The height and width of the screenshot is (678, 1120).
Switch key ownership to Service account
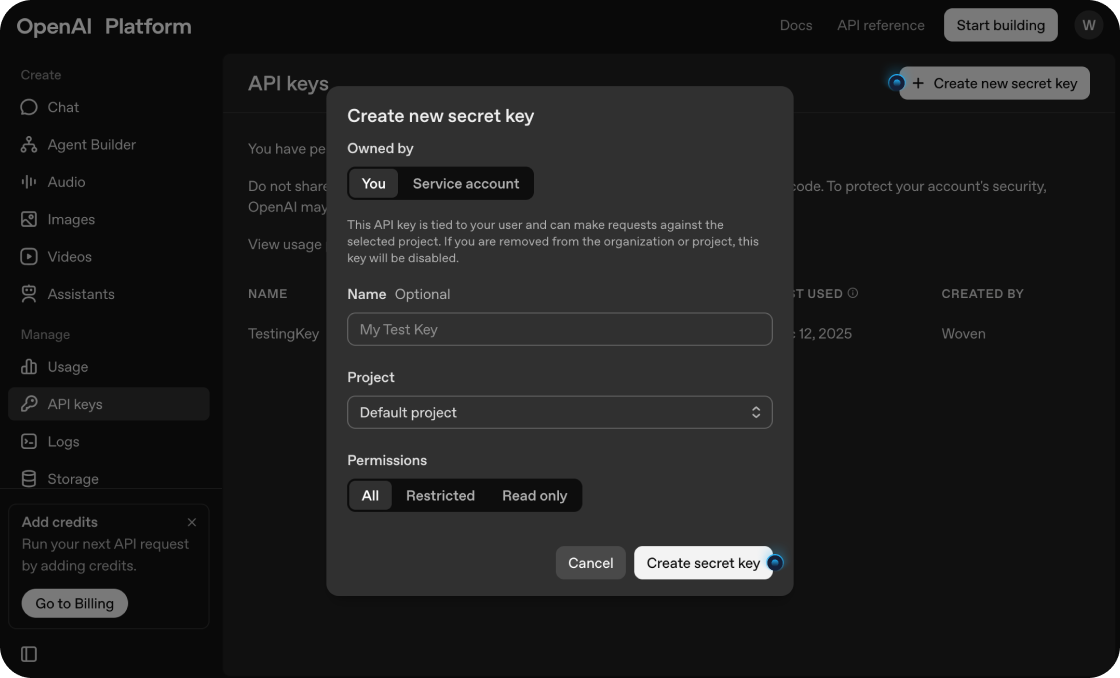click(466, 183)
